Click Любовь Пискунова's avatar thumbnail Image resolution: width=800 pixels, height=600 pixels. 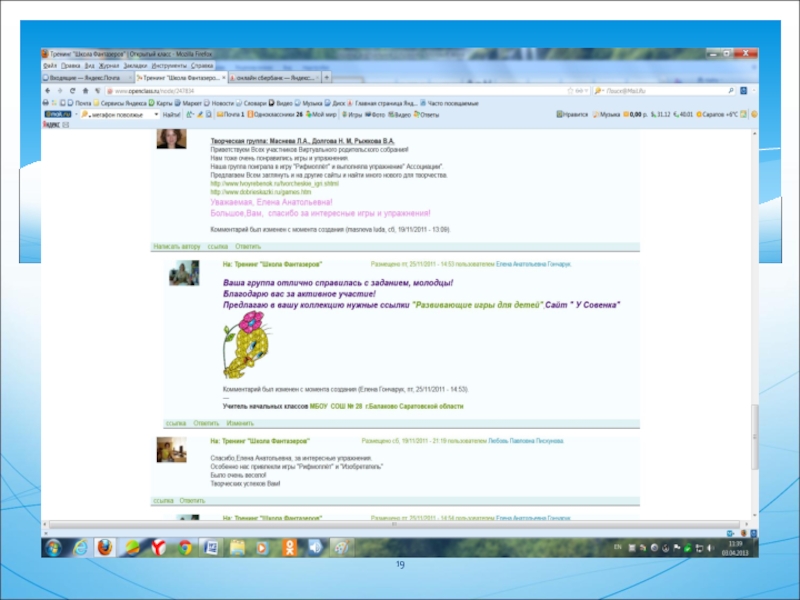click(x=171, y=450)
